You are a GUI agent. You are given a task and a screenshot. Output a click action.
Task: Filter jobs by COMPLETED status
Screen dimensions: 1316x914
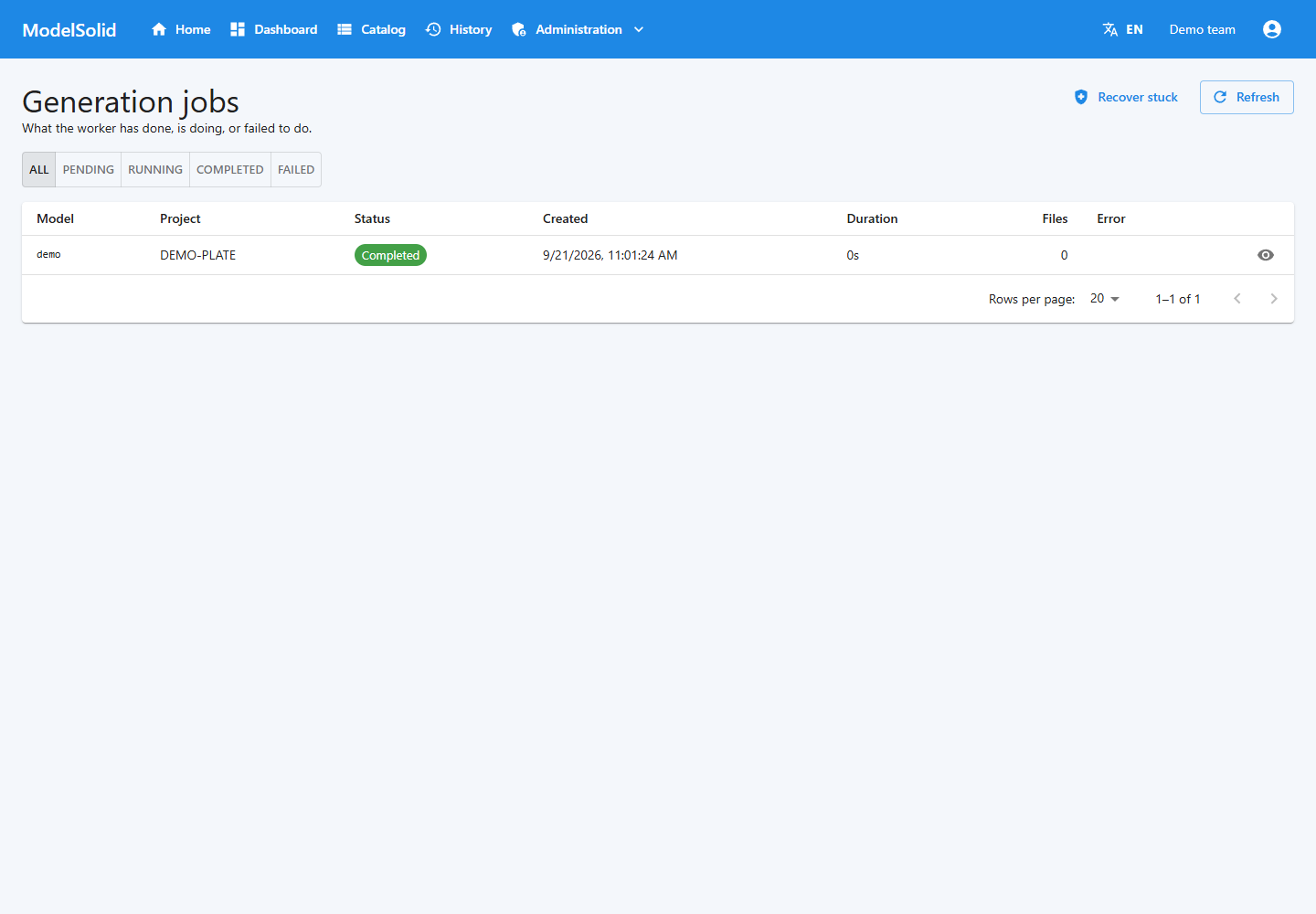point(230,170)
